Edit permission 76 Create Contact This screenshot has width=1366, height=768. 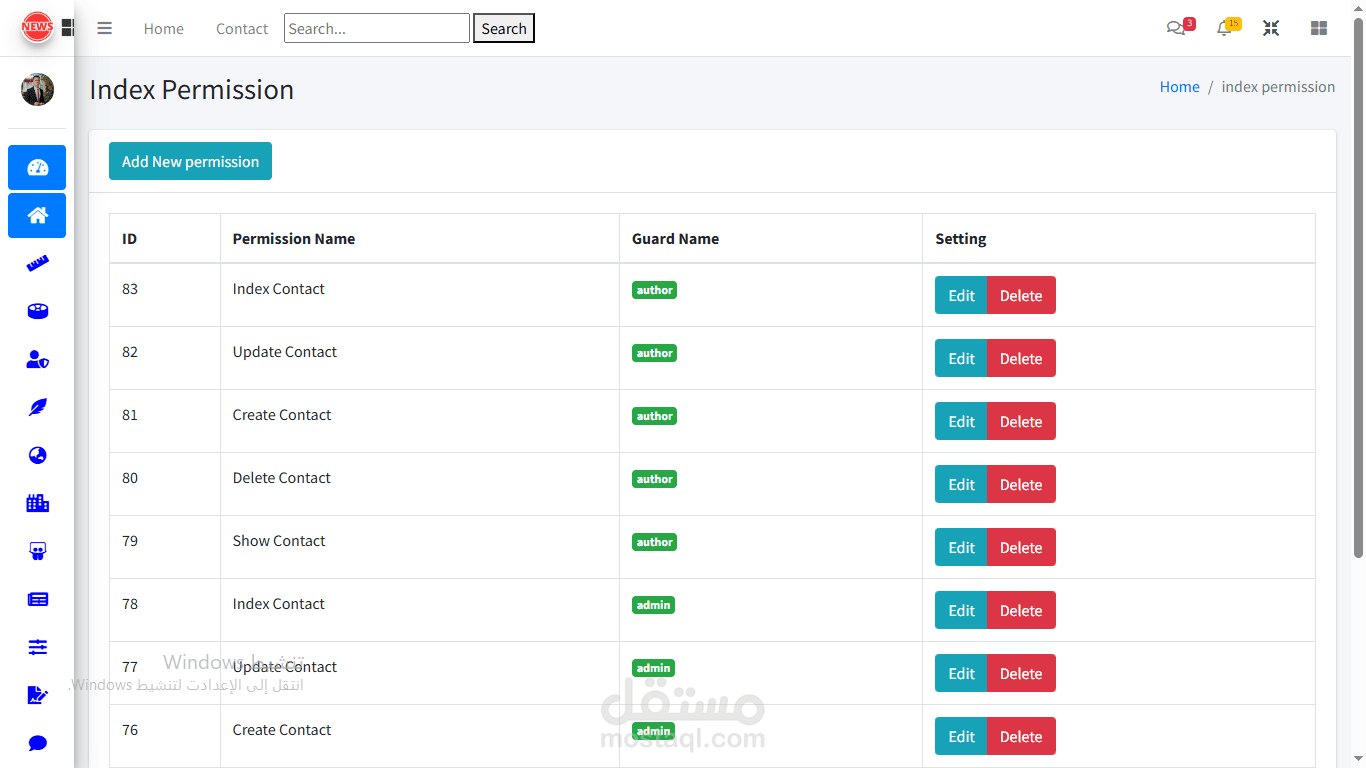(961, 736)
